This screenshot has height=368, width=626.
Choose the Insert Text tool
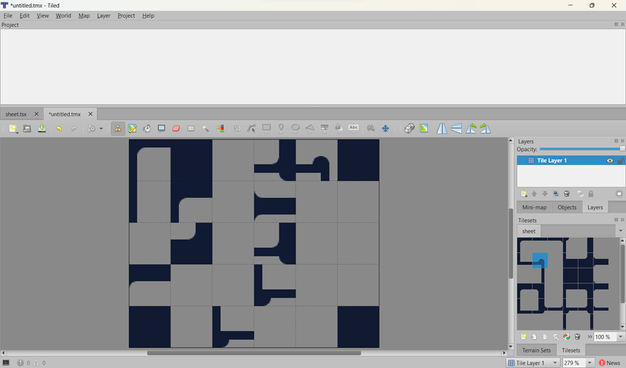(353, 129)
